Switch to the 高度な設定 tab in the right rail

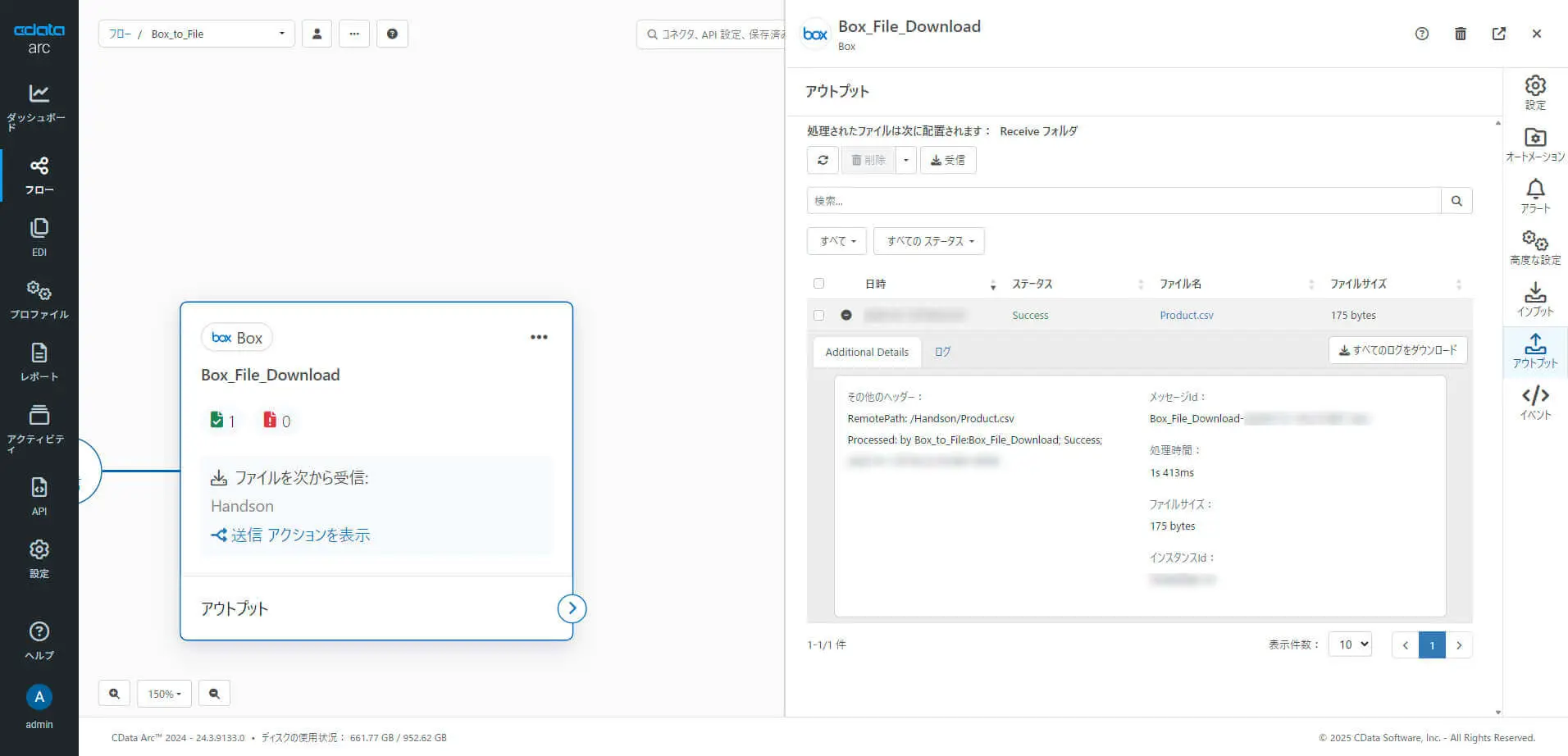point(1535,248)
